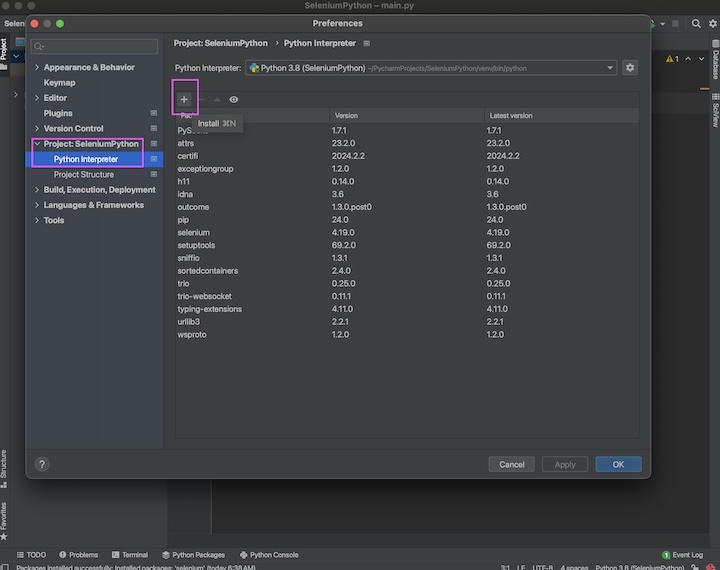Open the Python Interpreter dropdown
The height and width of the screenshot is (570, 720).
431,68
